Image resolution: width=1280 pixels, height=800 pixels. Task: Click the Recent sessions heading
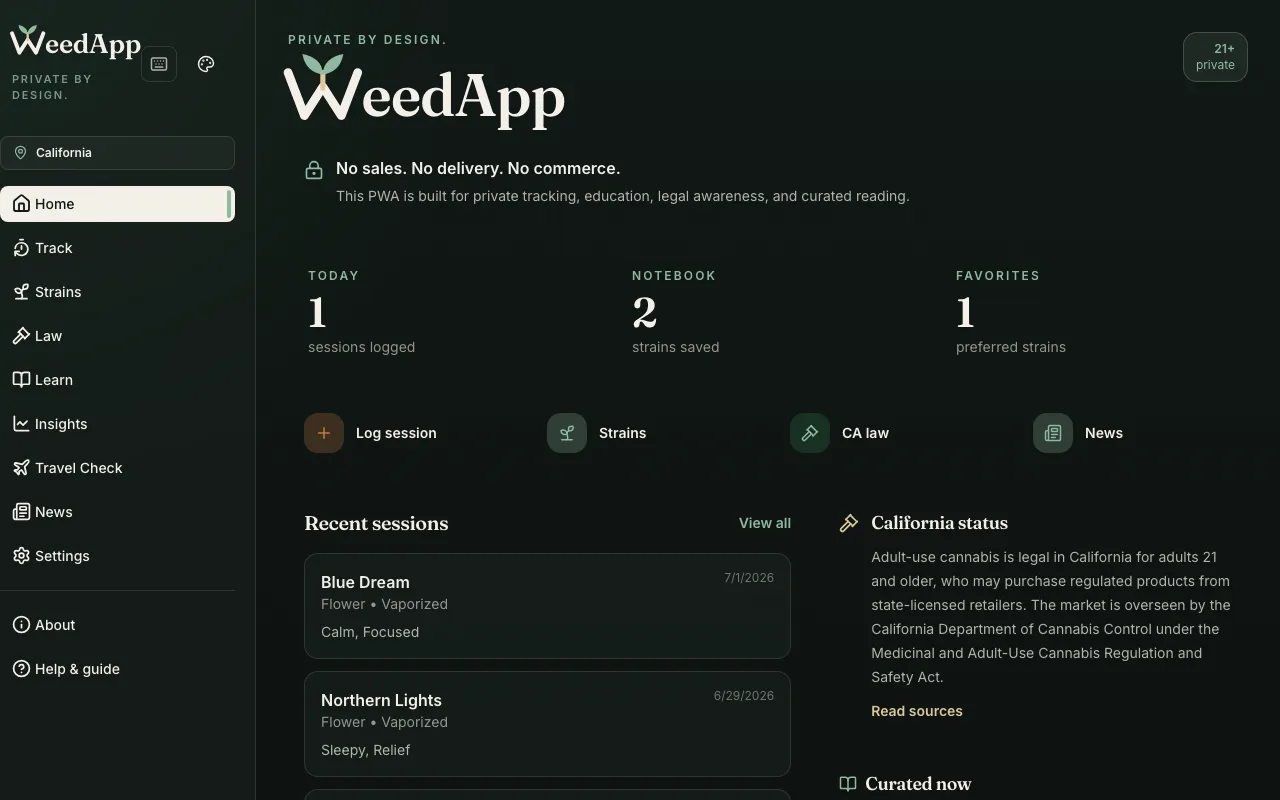click(x=376, y=523)
